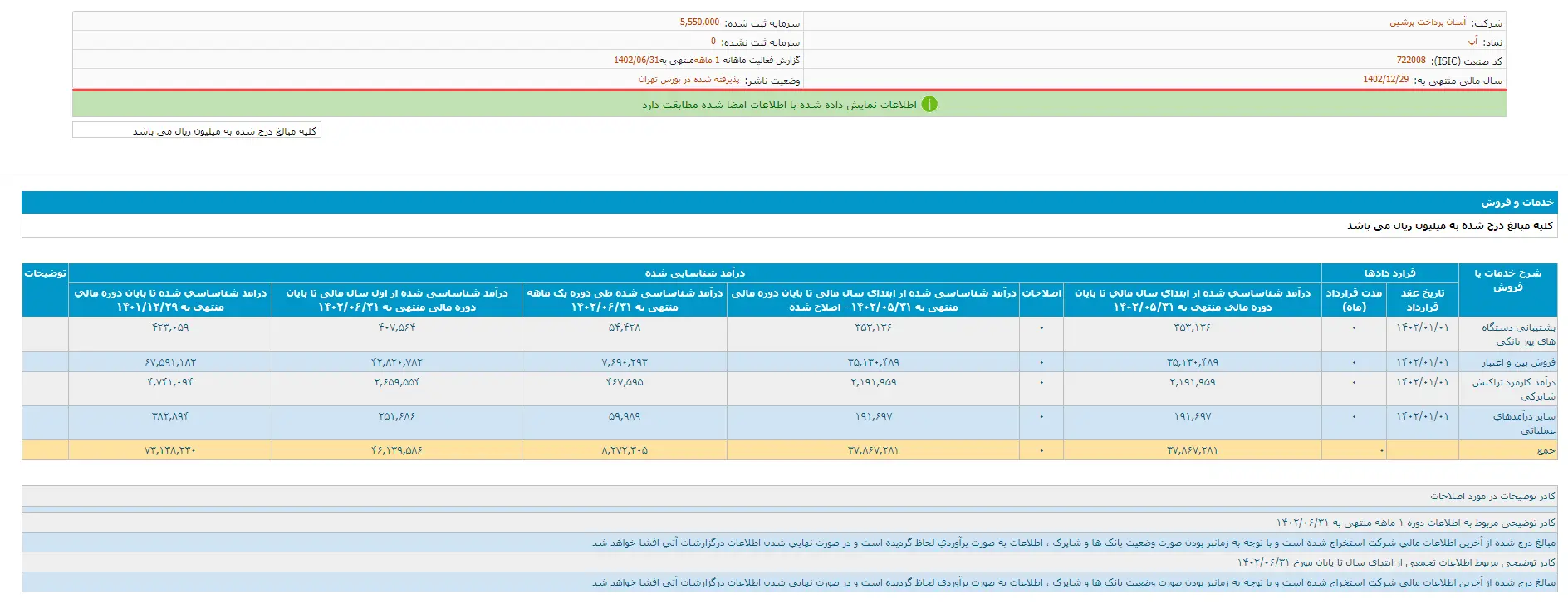Screen dimensions: 1568x604
Task: Click the one-month period column header طی دوره یک ماهه
Action: click(x=625, y=300)
